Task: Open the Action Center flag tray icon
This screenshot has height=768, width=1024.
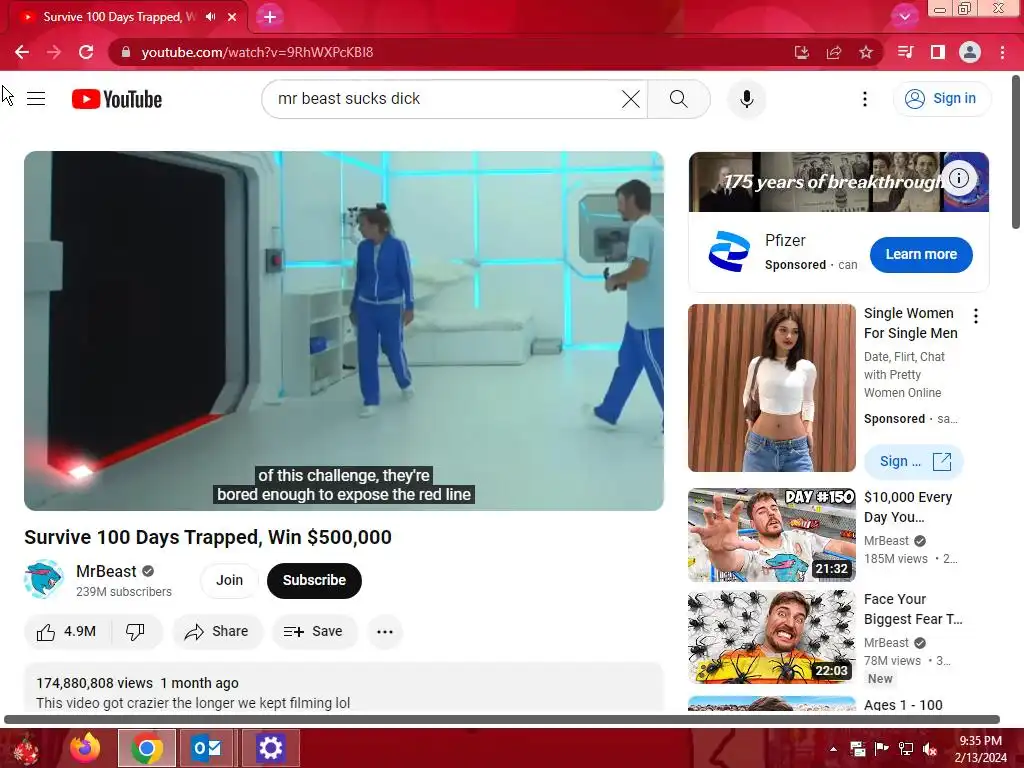Action: 881,749
